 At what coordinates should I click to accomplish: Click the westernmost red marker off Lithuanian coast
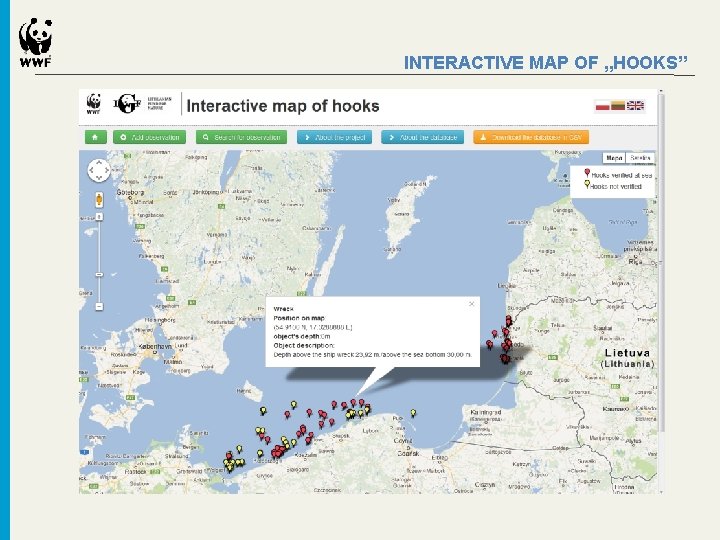click(x=489, y=344)
